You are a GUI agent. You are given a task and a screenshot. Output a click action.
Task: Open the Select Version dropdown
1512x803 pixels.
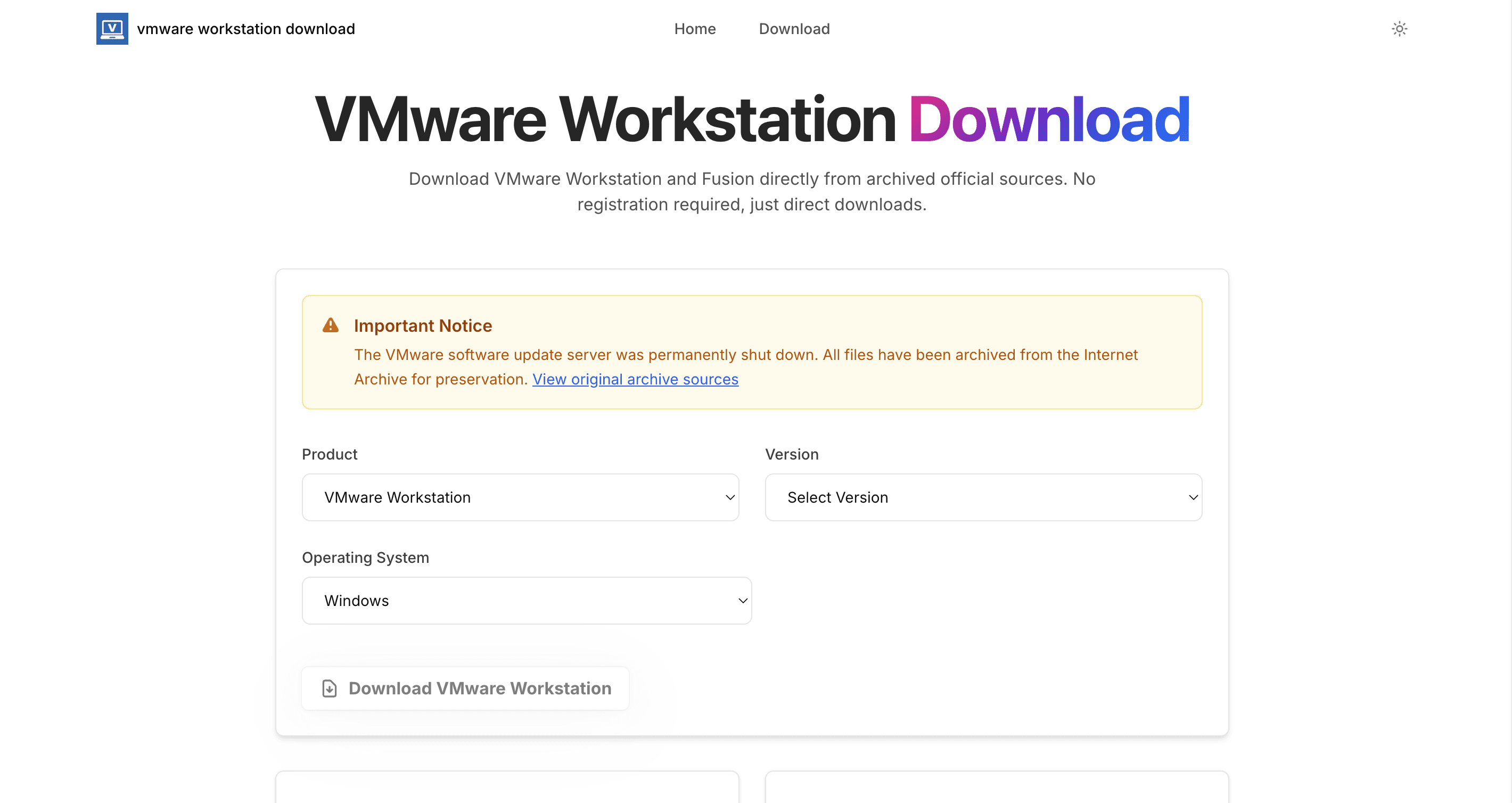click(983, 497)
